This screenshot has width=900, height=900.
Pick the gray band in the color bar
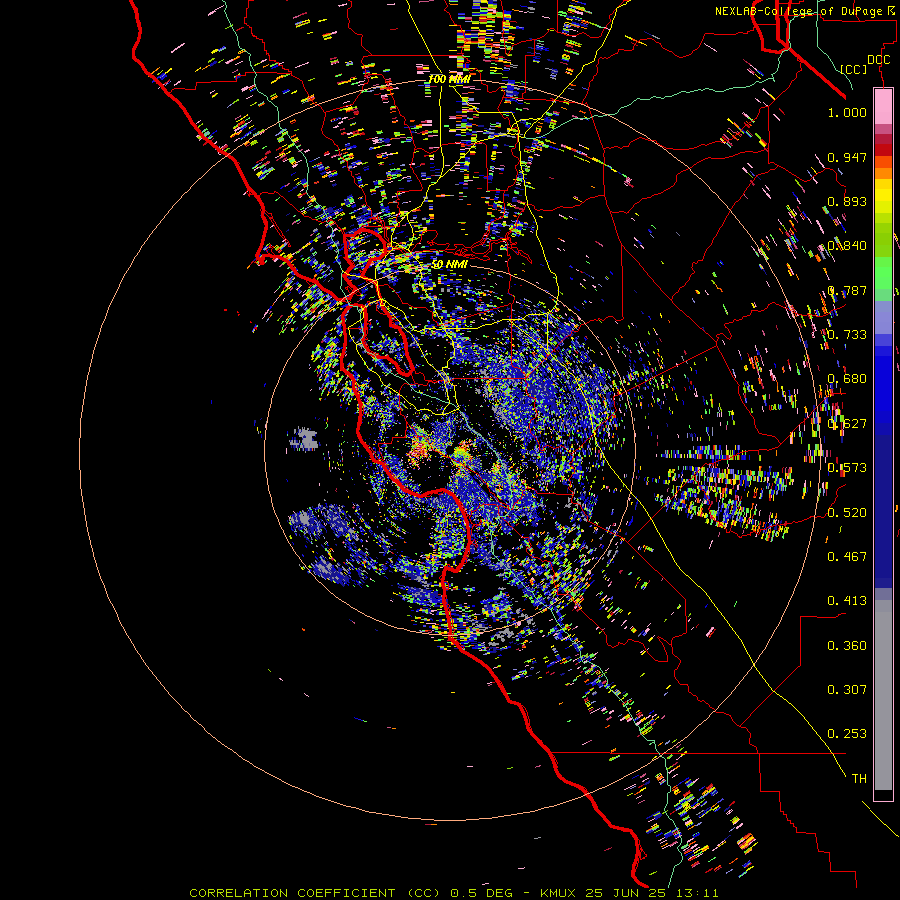883,695
